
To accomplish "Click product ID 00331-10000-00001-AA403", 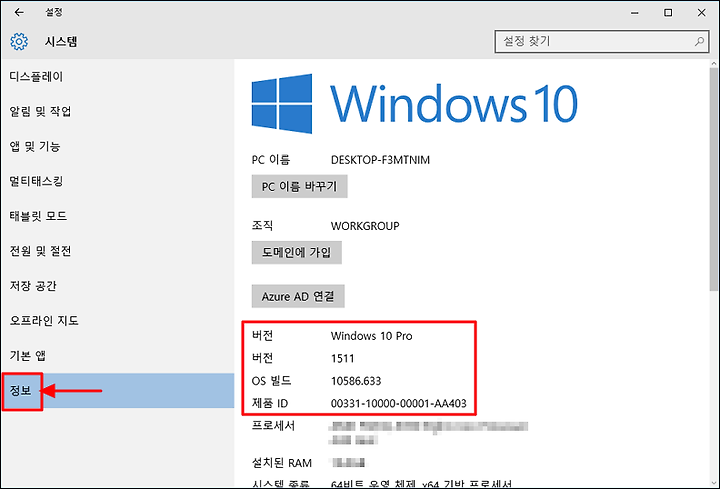I will point(399,404).
